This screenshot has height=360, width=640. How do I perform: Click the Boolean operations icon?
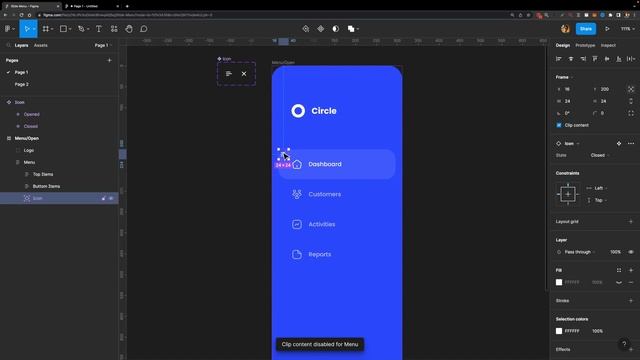[351, 29]
